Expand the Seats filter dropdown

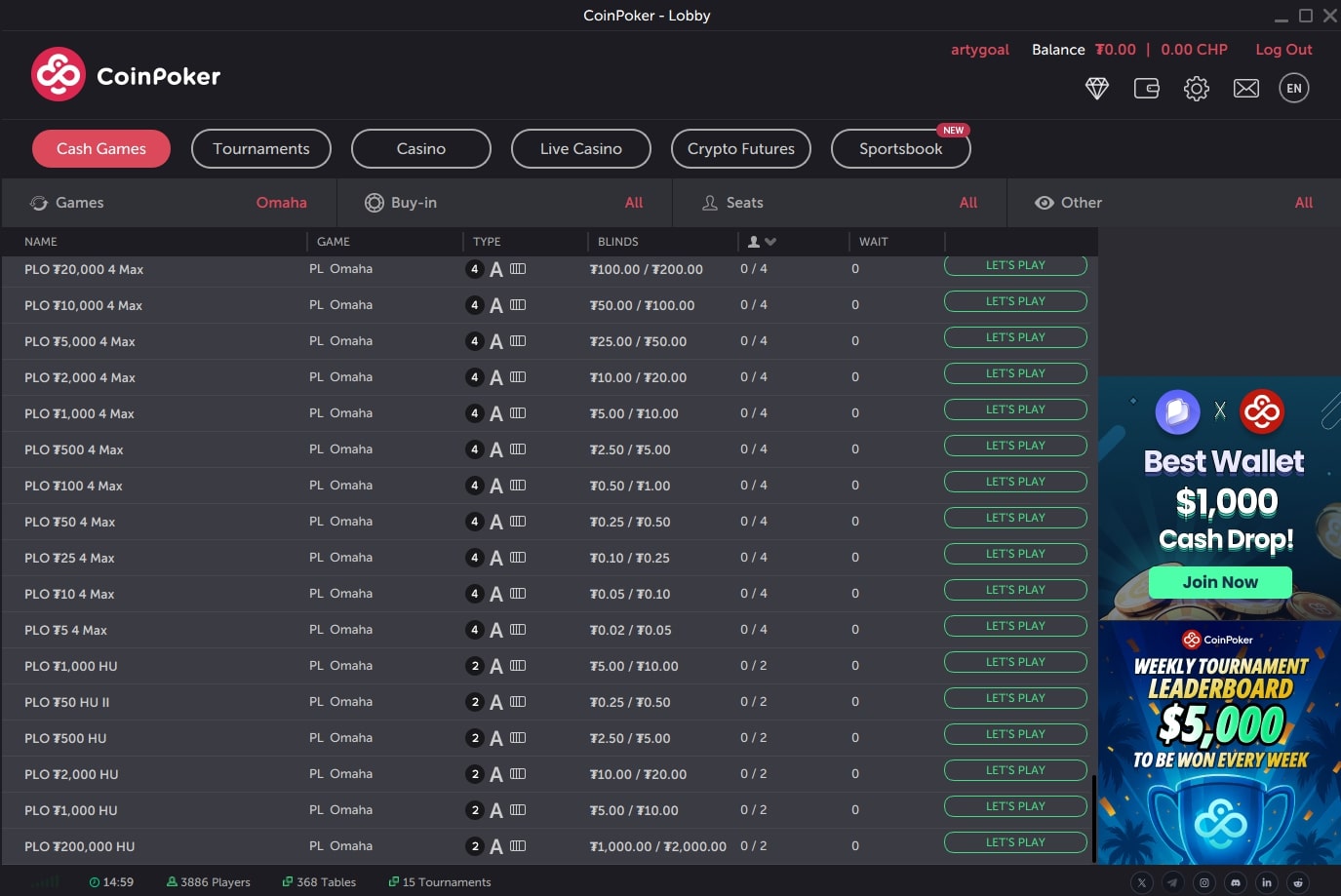click(x=839, y=203)
